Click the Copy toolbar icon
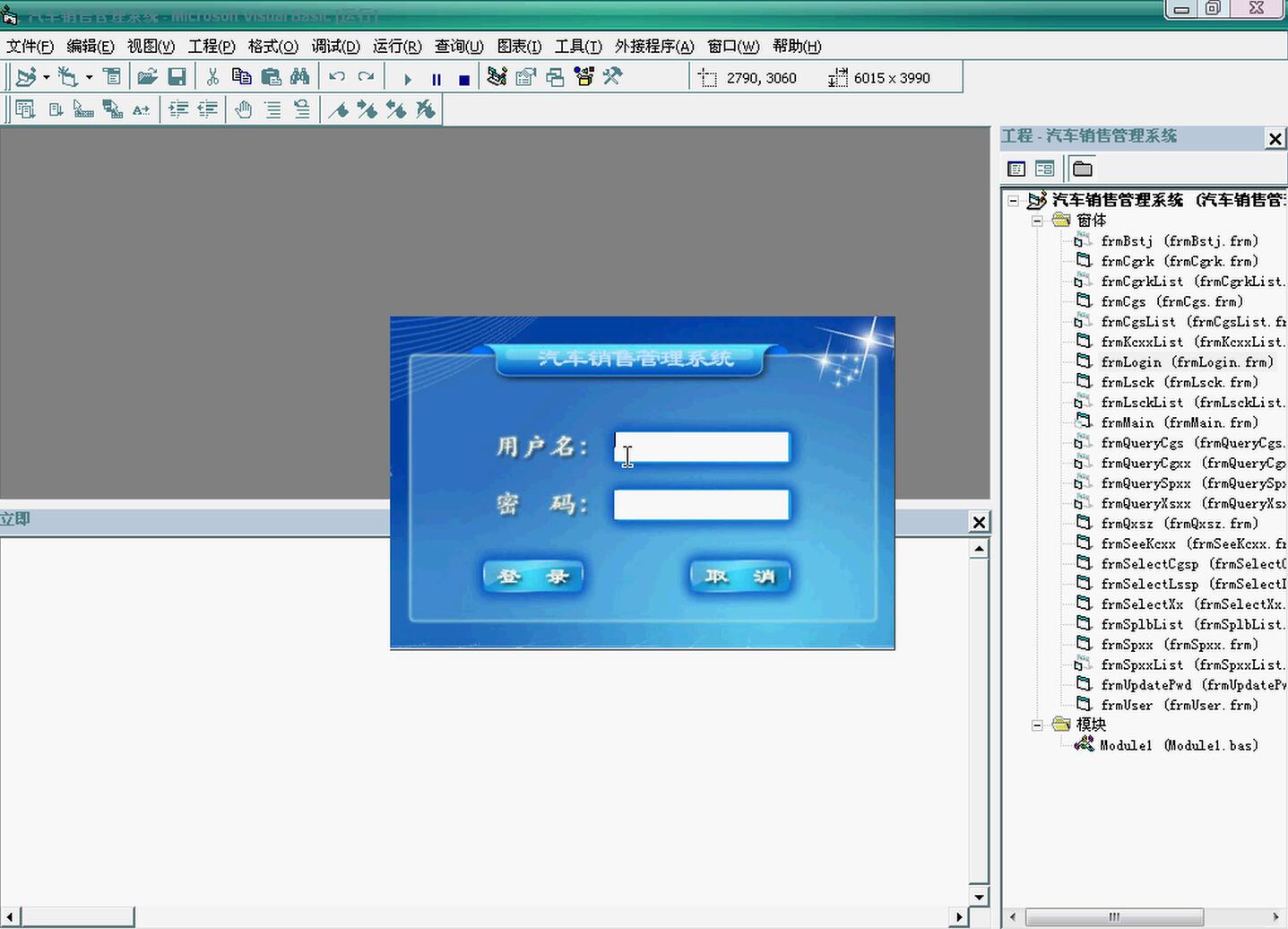 (241, 78)
